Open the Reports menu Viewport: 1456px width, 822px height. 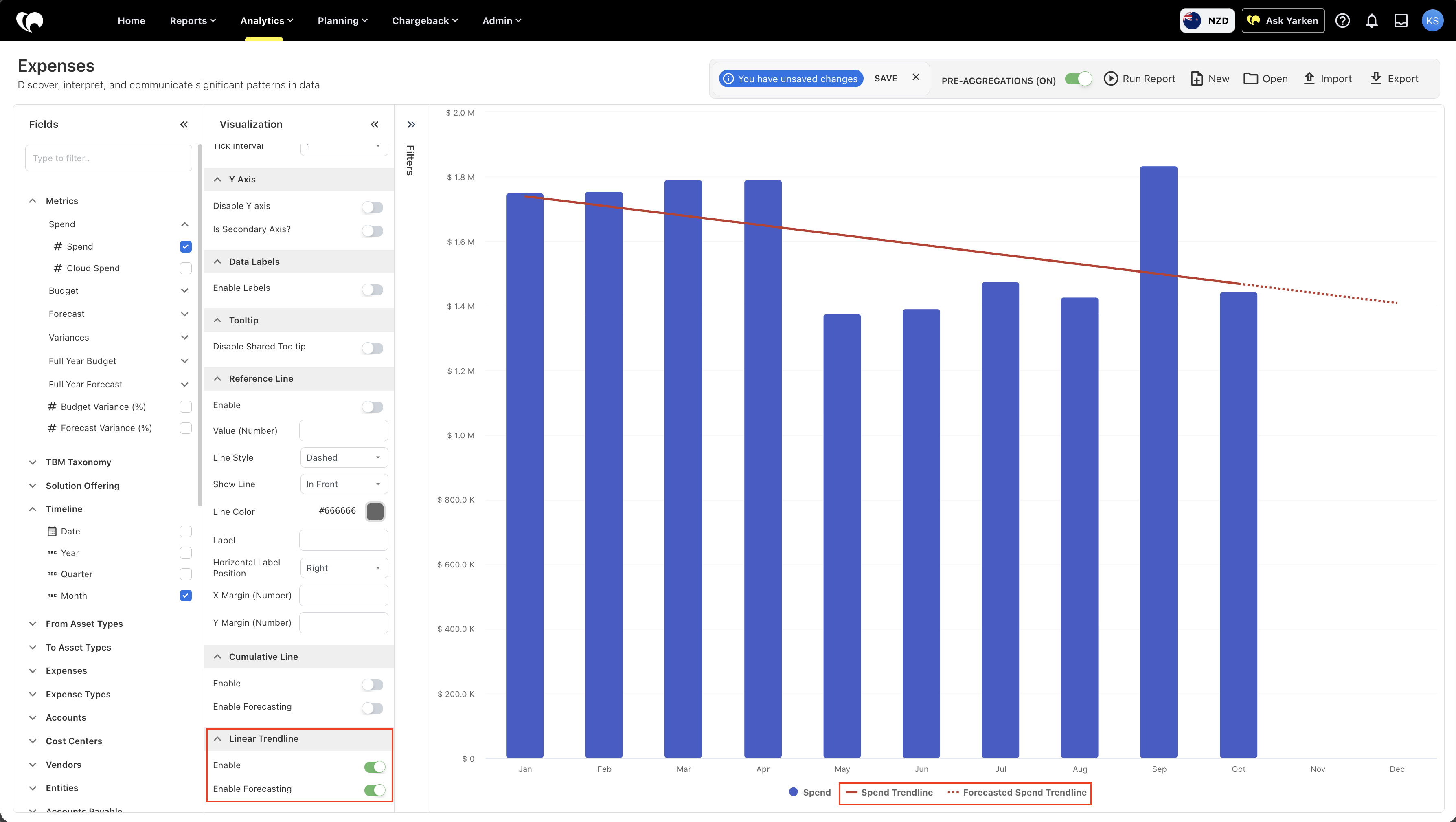pos(193,20)
